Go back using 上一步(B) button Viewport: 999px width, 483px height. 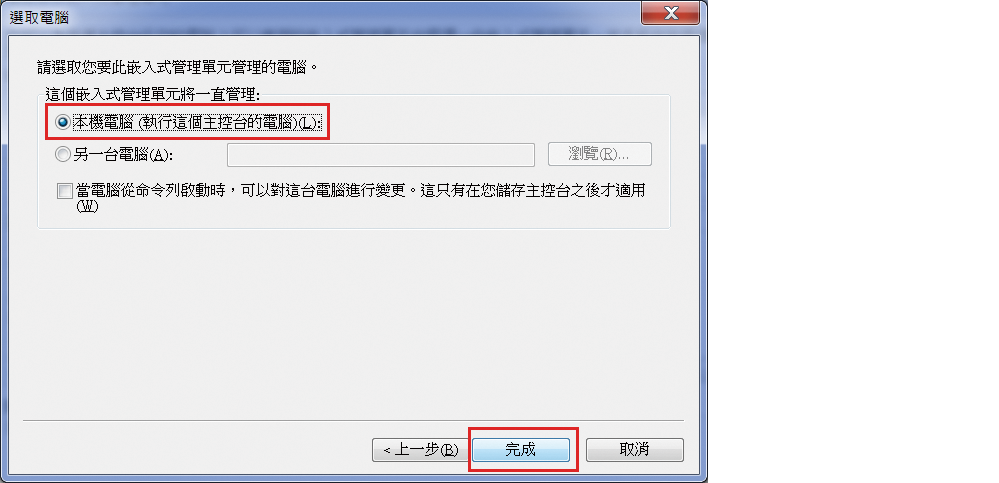(420, 450)
